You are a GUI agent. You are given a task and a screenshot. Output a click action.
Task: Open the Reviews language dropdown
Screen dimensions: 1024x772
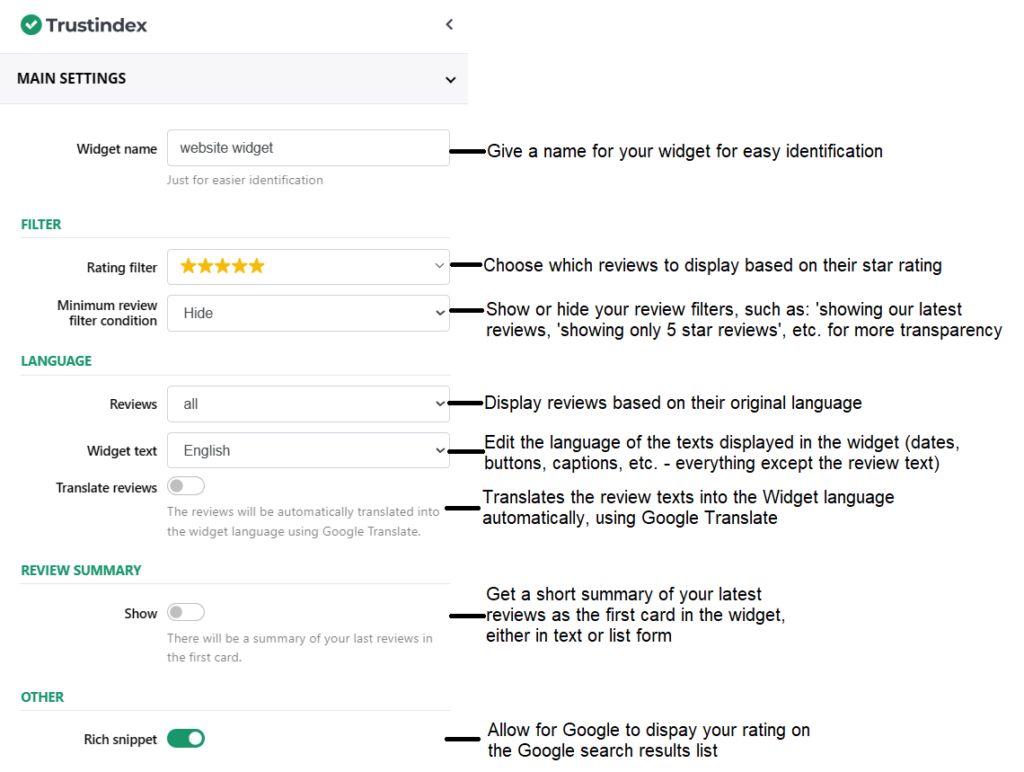pyautogui.click(x=308, y=404)
